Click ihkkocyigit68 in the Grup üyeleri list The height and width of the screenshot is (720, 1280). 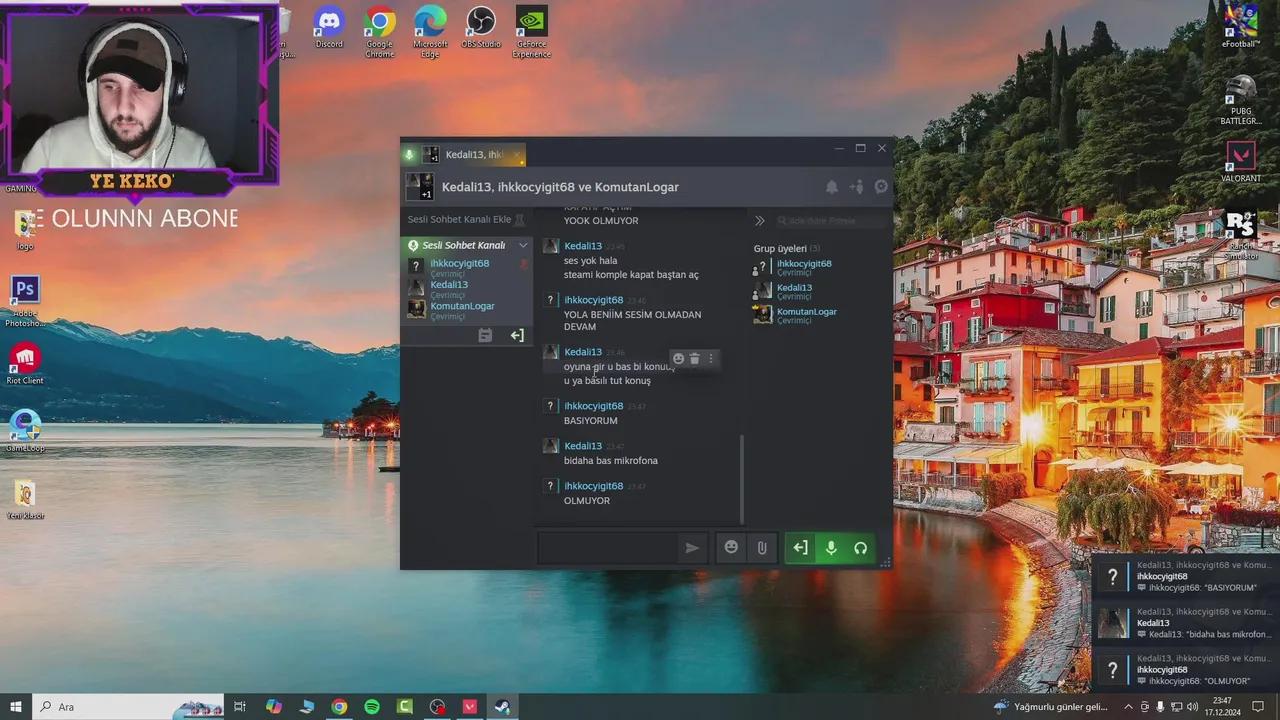coord(804,264)
